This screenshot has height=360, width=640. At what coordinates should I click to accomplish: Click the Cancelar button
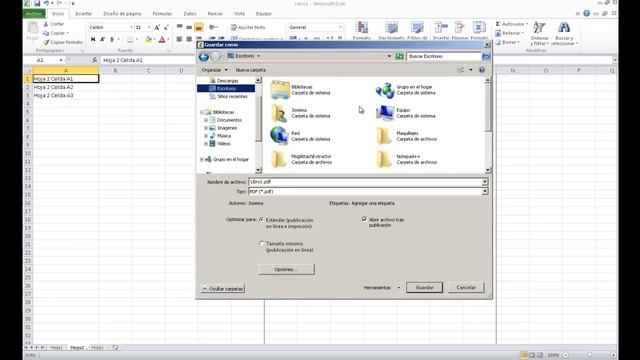[x=466, y=288]
